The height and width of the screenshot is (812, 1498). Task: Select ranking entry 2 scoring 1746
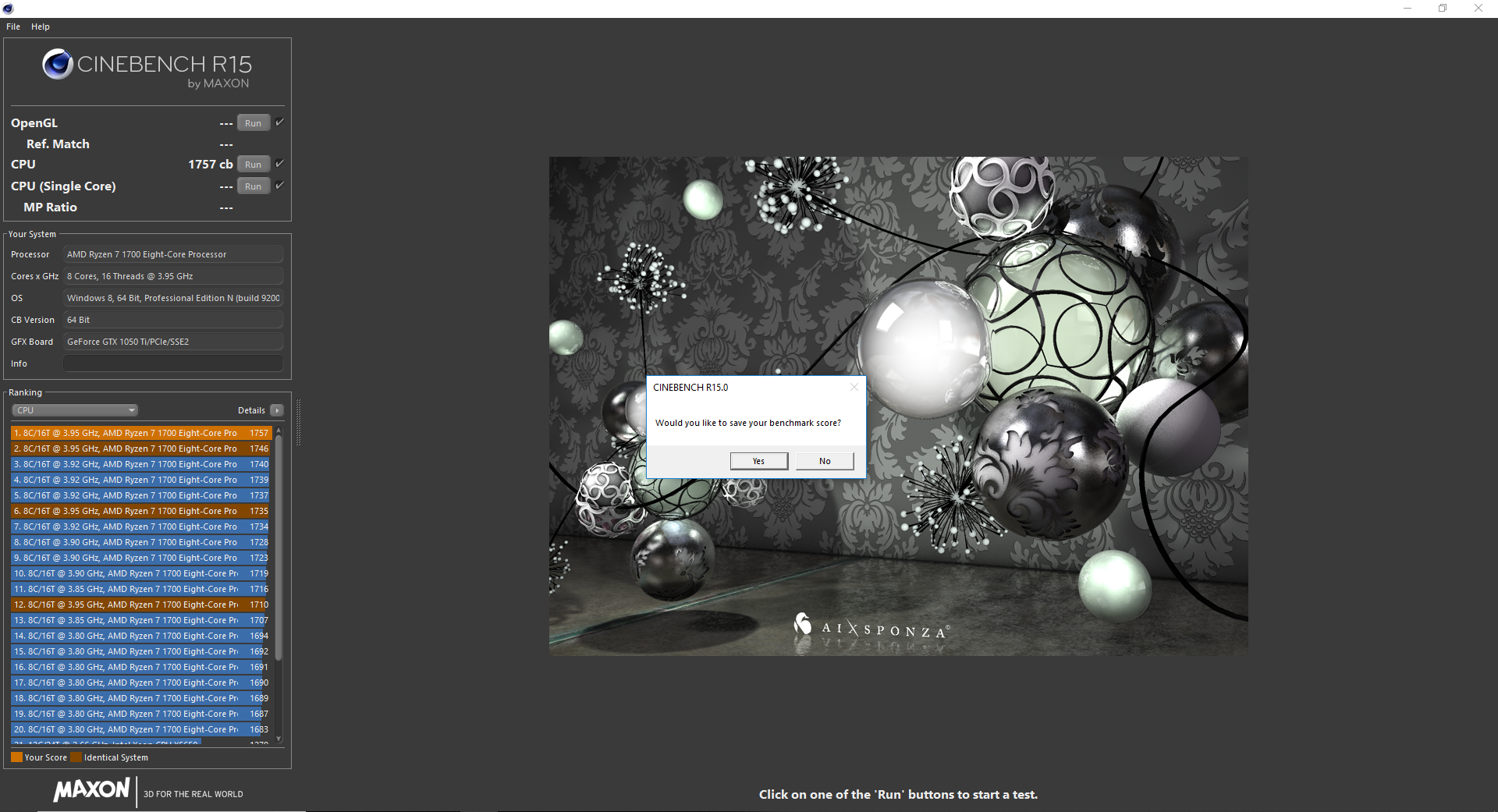click(140, 449)
